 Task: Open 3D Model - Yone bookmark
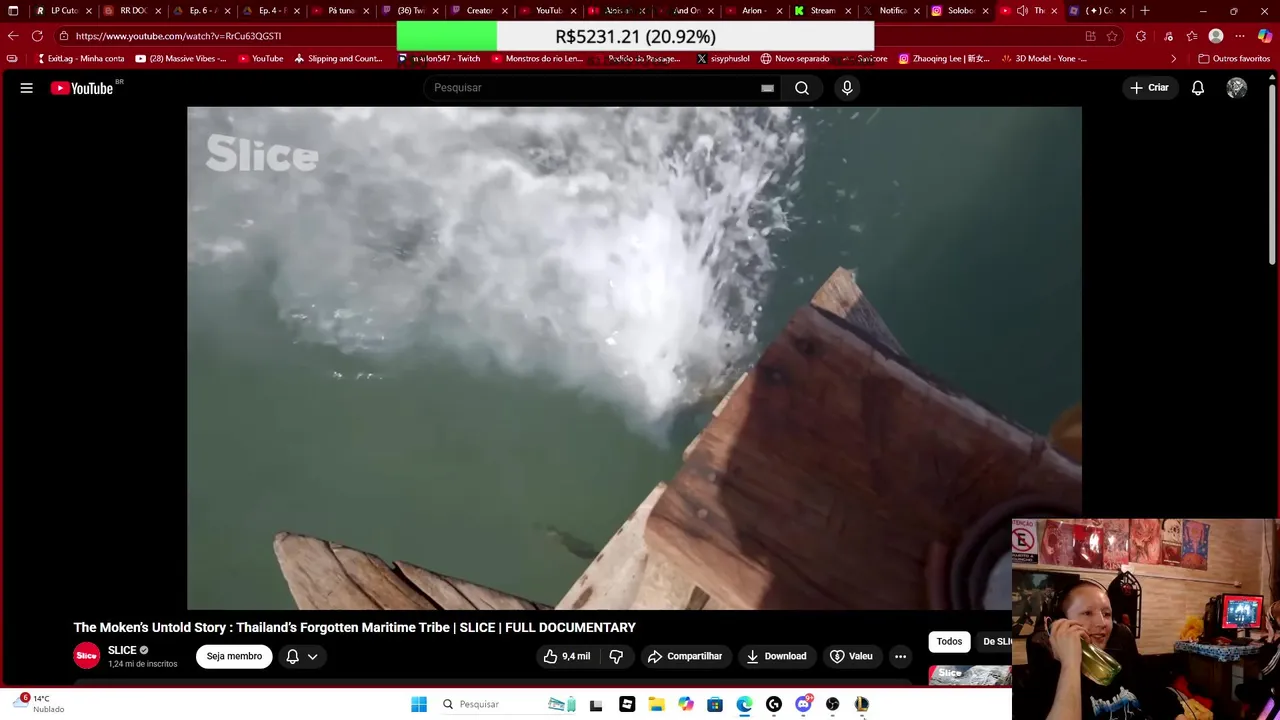[1043, 59]
